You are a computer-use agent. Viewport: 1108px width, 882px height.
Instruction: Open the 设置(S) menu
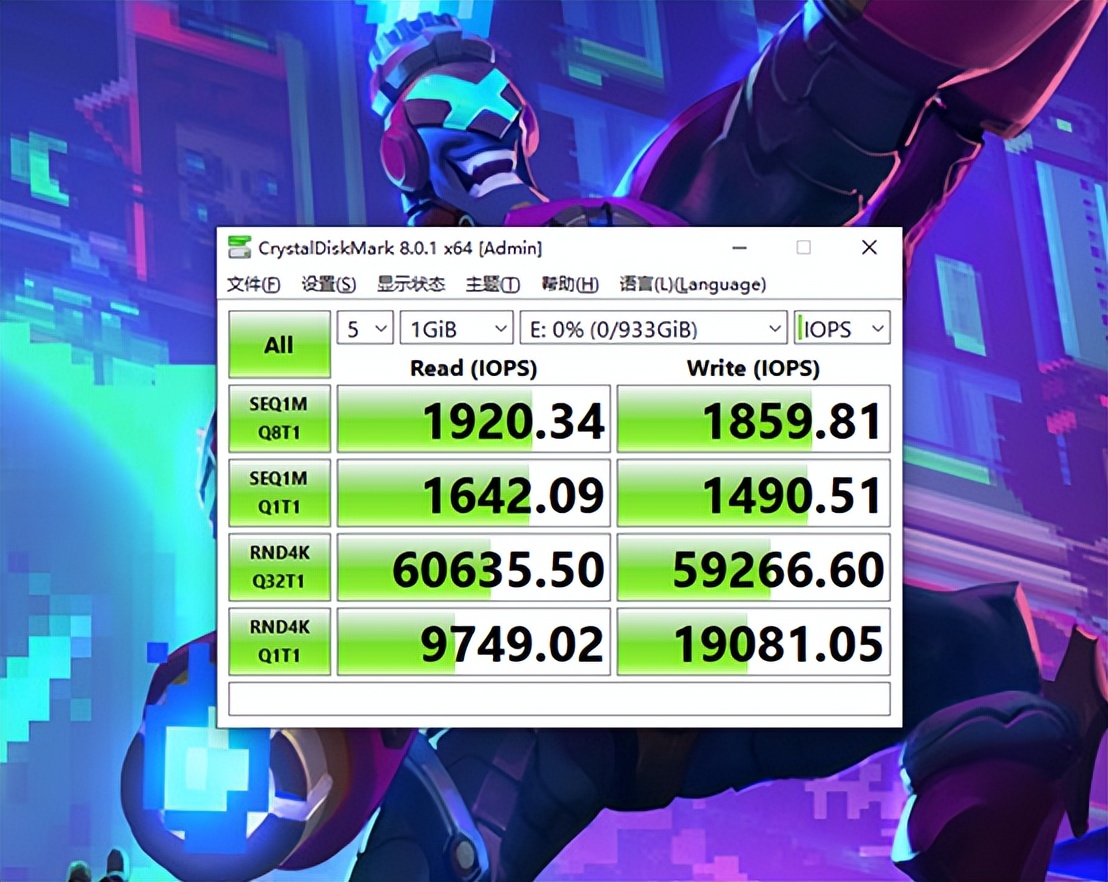point(329,284)
